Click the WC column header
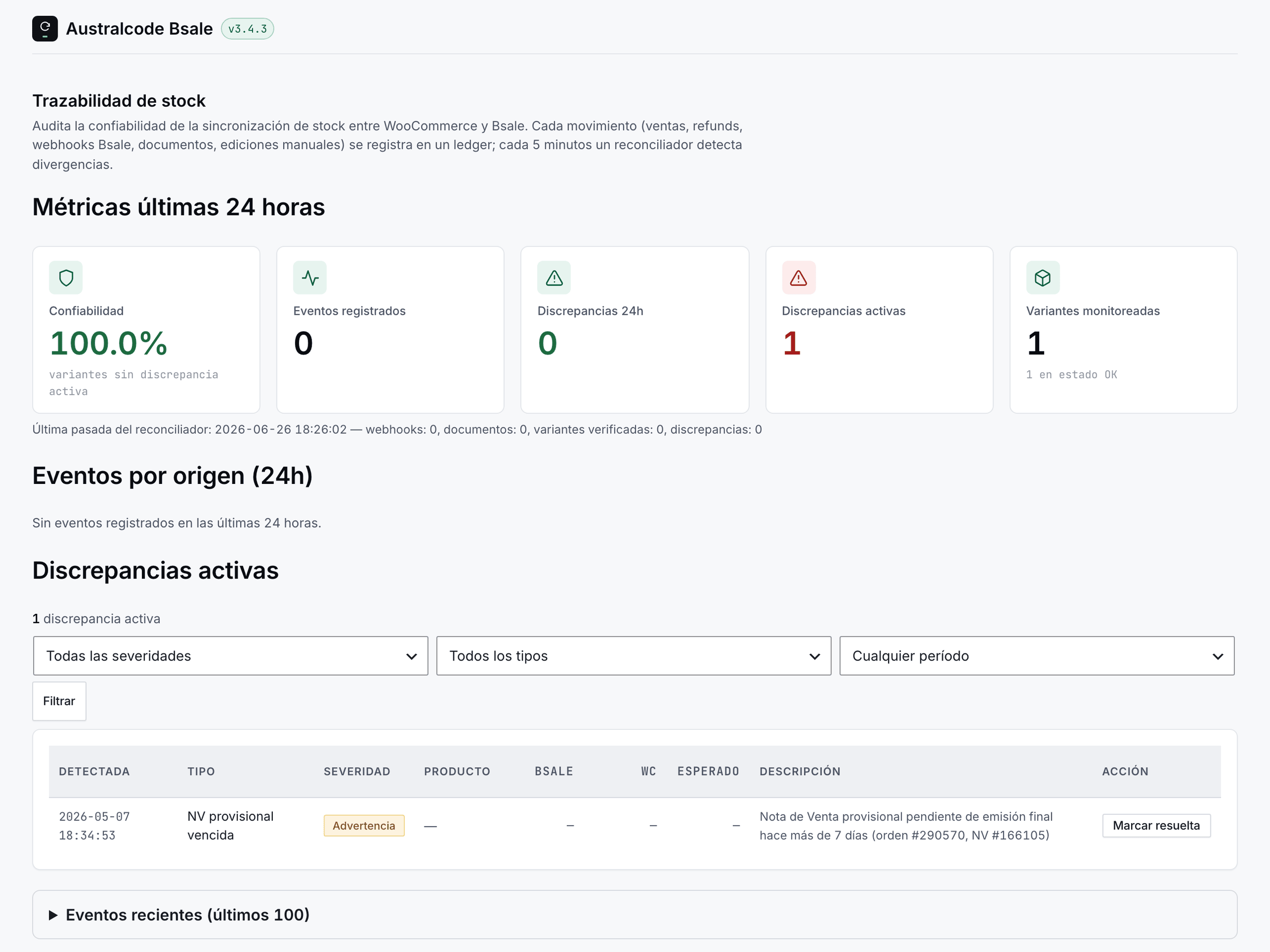This screenshot has height=952, width=1270. (x=649, y=772)
